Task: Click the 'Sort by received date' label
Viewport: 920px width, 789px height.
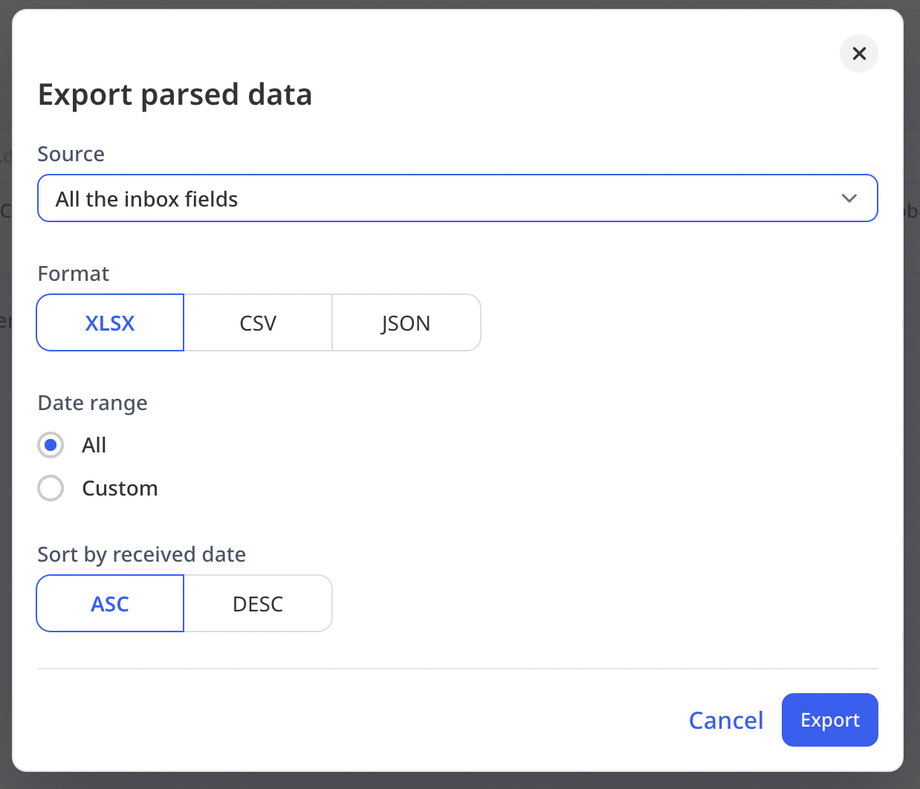Action: click(141, 554)
